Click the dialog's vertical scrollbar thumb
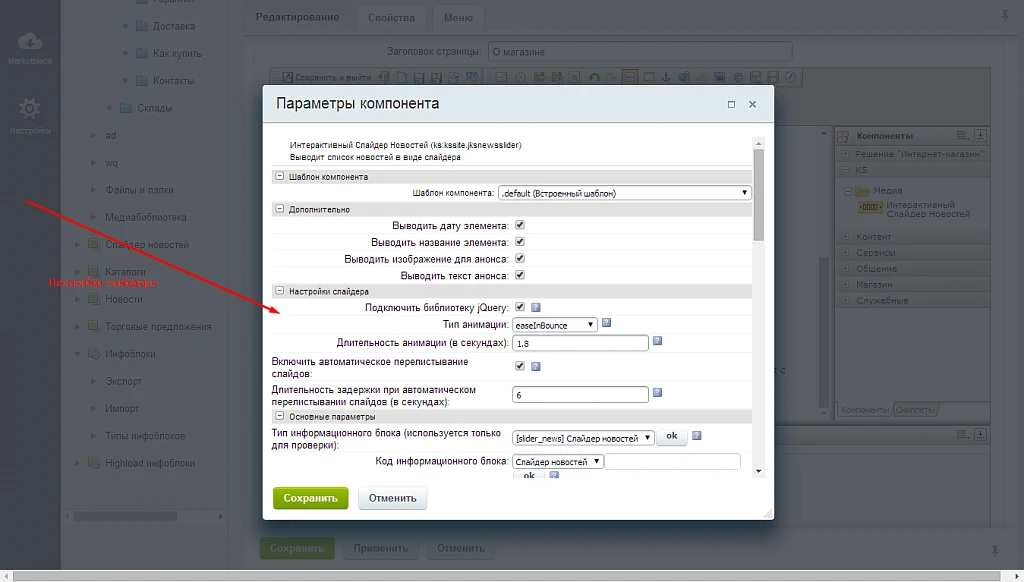 pyautogui.click(x=758, y=195)
